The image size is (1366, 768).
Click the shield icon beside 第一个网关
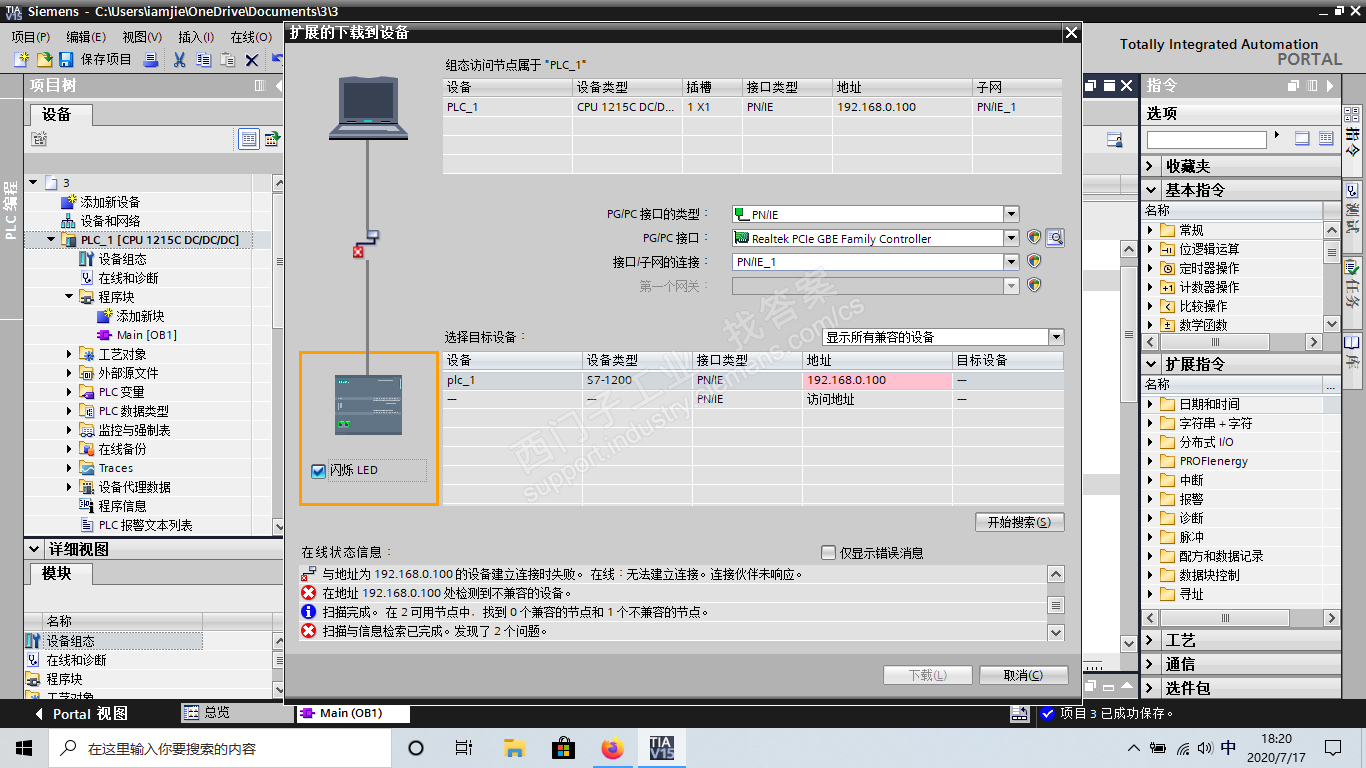(x=1034, y=286)
